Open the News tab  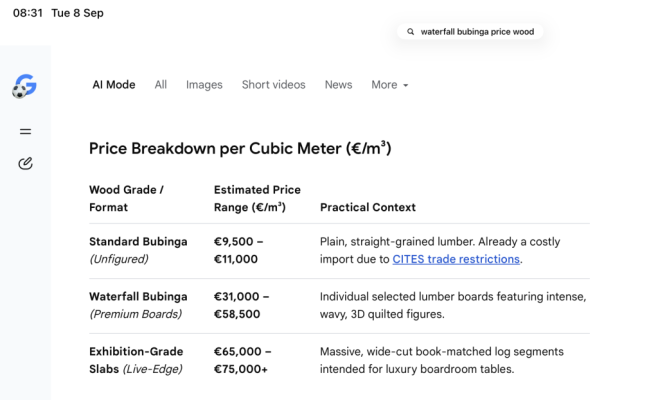point(338,85)
